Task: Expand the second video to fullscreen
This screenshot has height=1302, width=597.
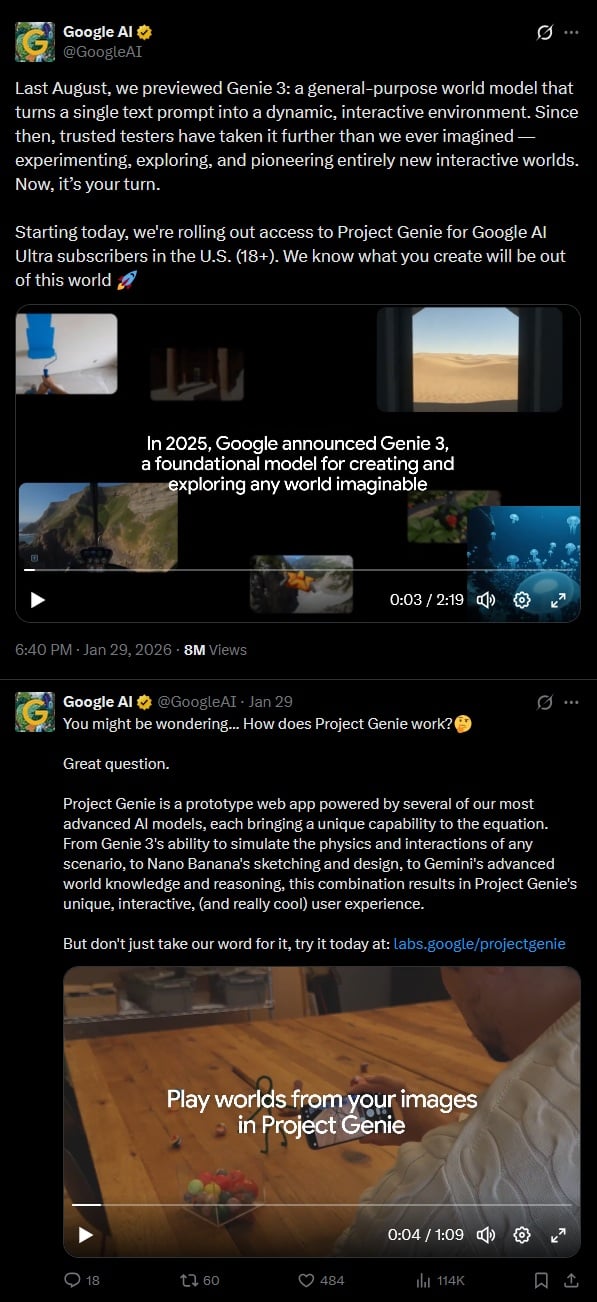Action: [559, 1235]
